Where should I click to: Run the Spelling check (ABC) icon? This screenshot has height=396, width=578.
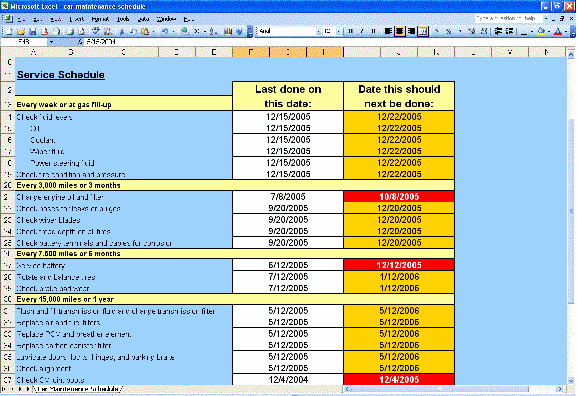tap(96, 31)
